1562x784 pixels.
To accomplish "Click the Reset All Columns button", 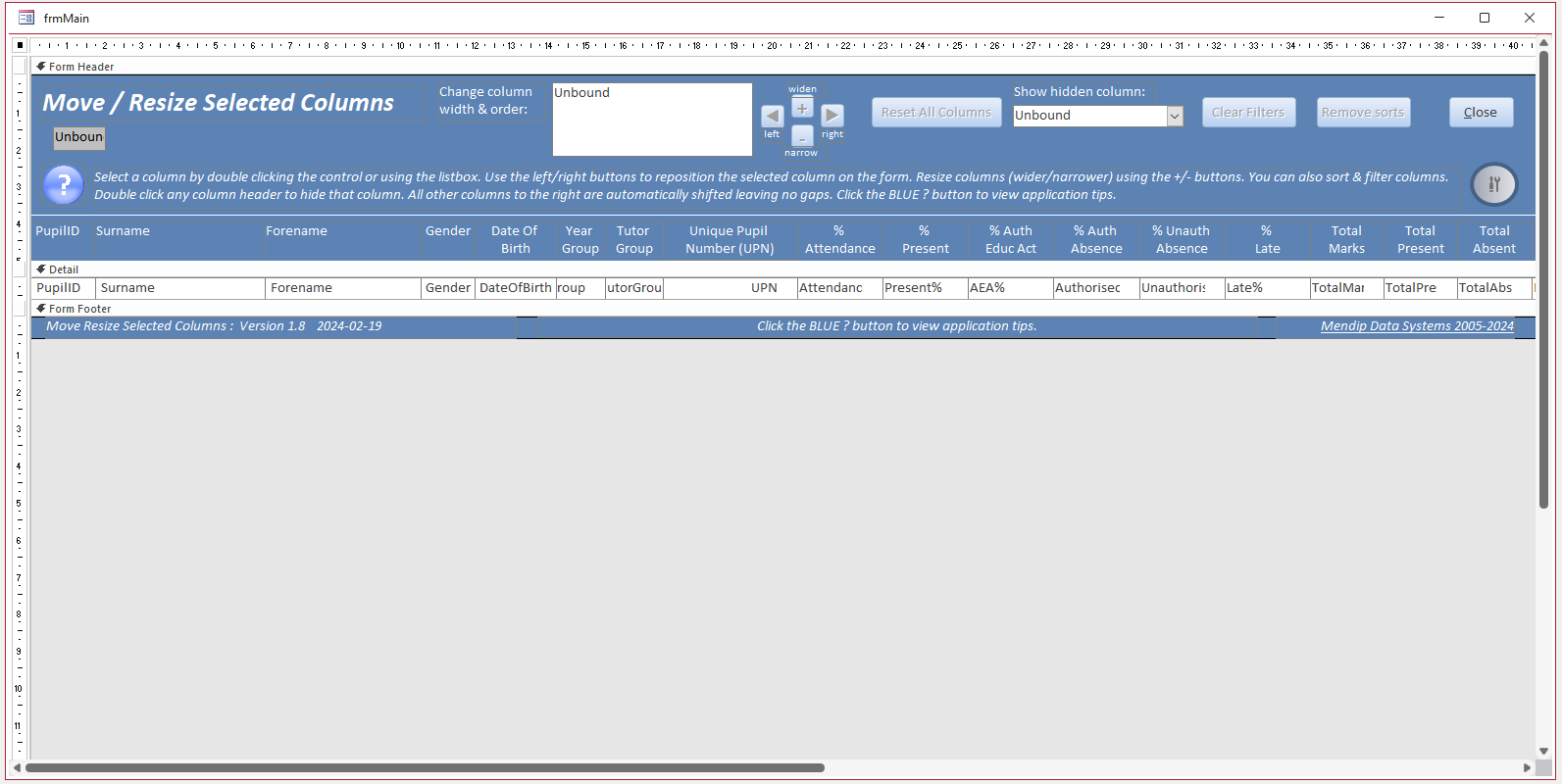I will pyautogui.click(x=936, y=113).
